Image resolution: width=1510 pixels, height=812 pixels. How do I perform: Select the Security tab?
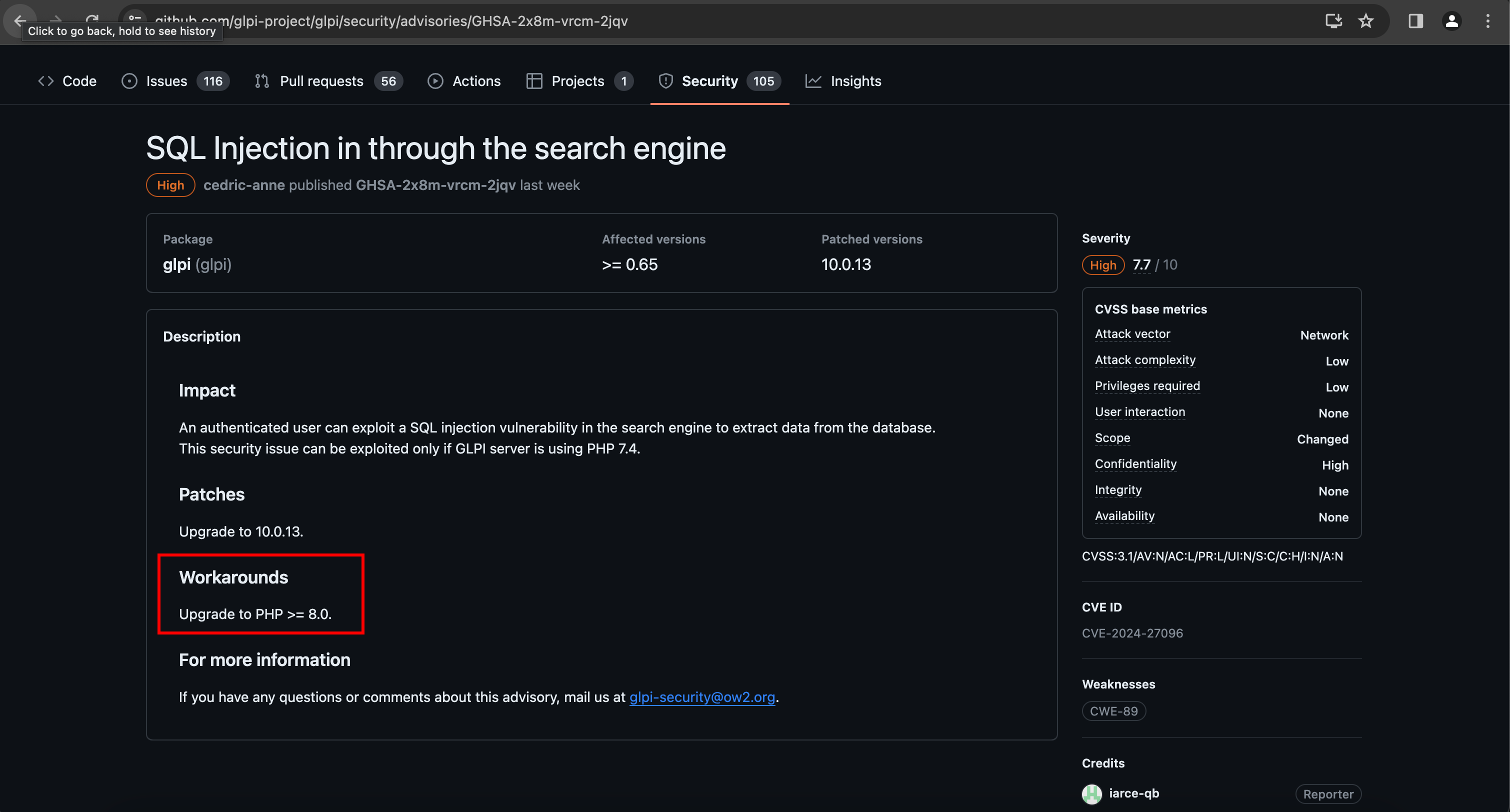pyautogui.click(x=719, y=81)
